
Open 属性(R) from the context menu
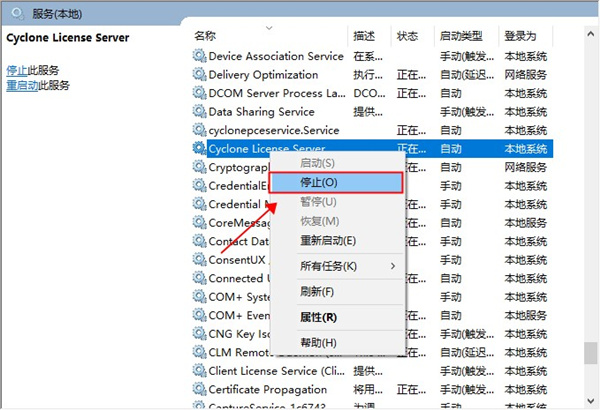pyautogui.click(x=318, y=317)
